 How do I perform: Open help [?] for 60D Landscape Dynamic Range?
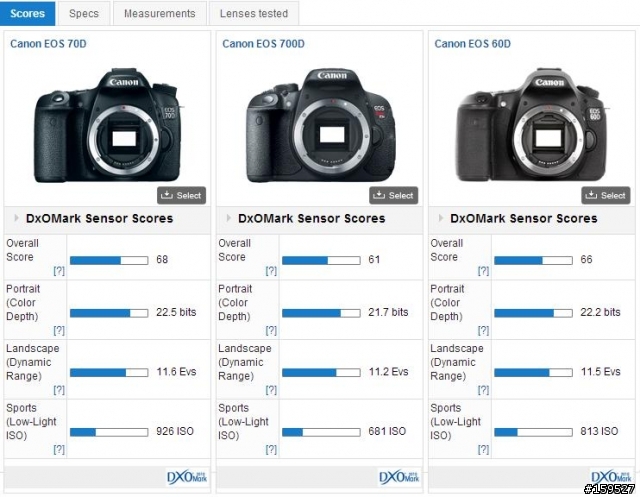pyautogui.click(x=484, y=390)
